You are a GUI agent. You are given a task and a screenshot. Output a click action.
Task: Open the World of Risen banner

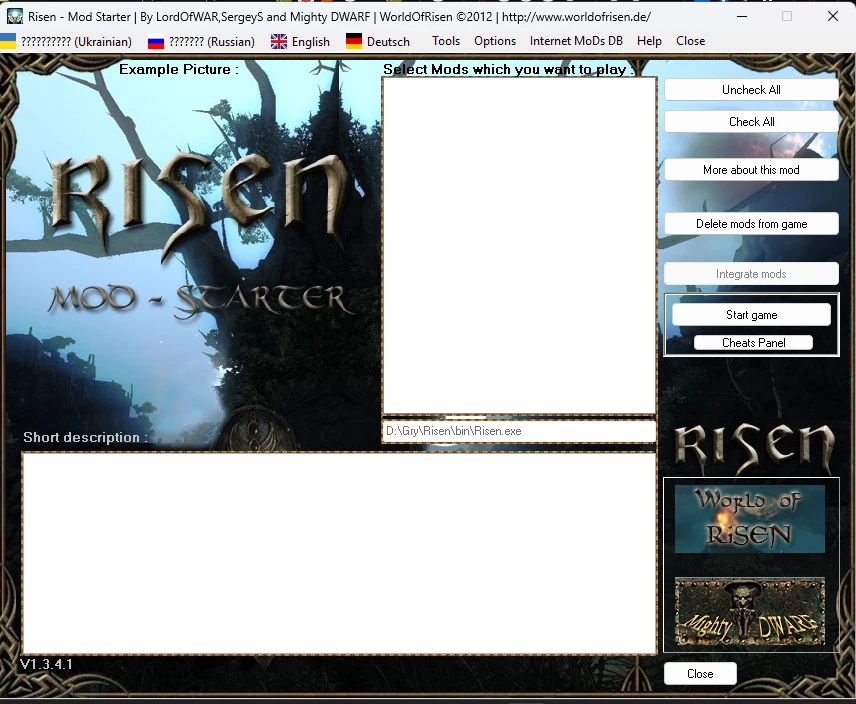[x=750, y=519]
